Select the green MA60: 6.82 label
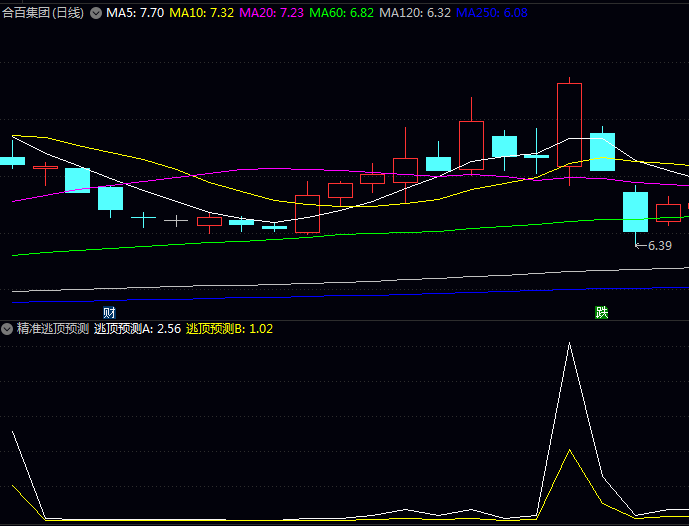The height and width of the screenshot is (526, 689). click(x=341, y=13)
